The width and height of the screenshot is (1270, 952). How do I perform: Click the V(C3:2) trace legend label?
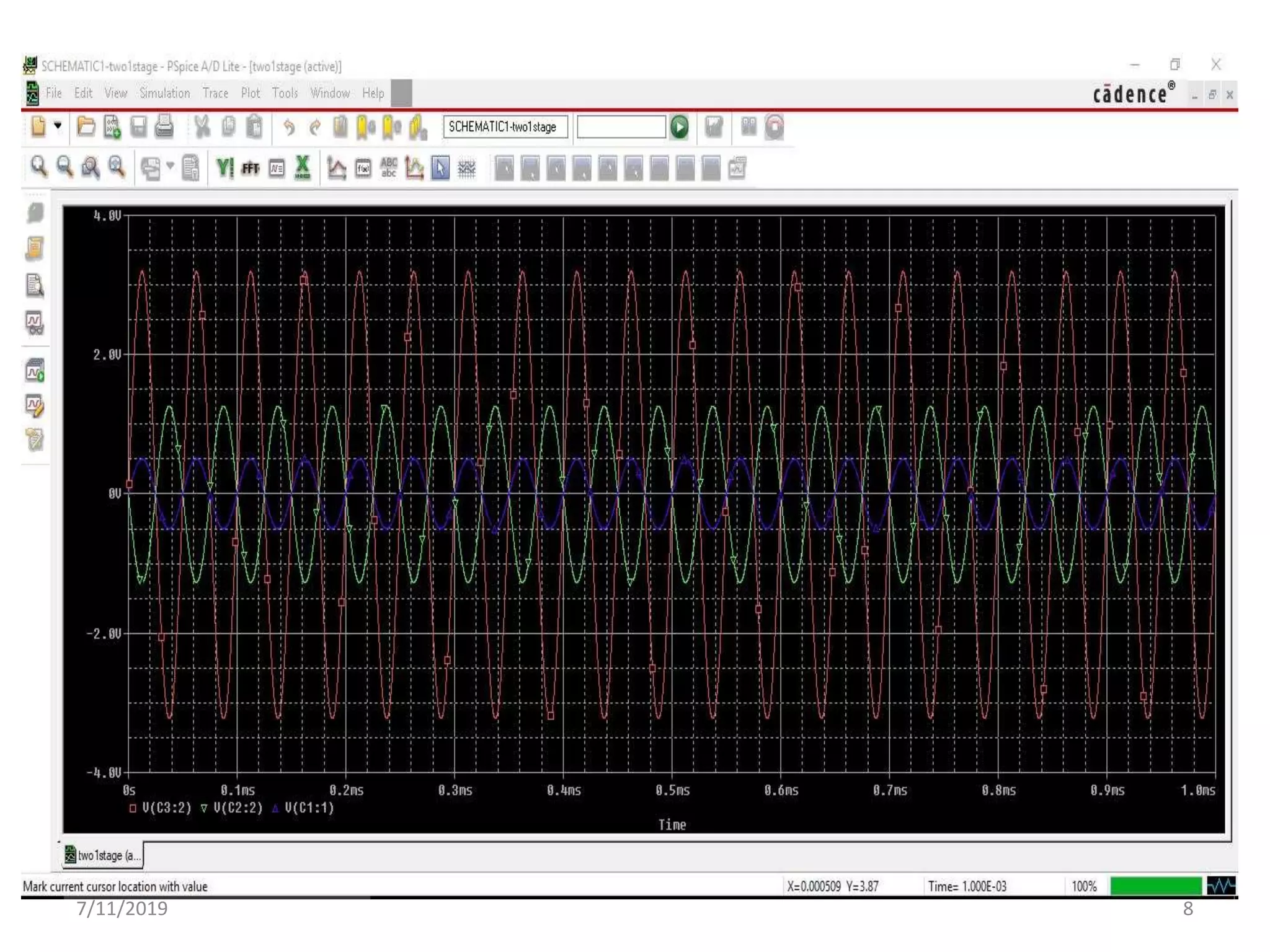point(166,808)
